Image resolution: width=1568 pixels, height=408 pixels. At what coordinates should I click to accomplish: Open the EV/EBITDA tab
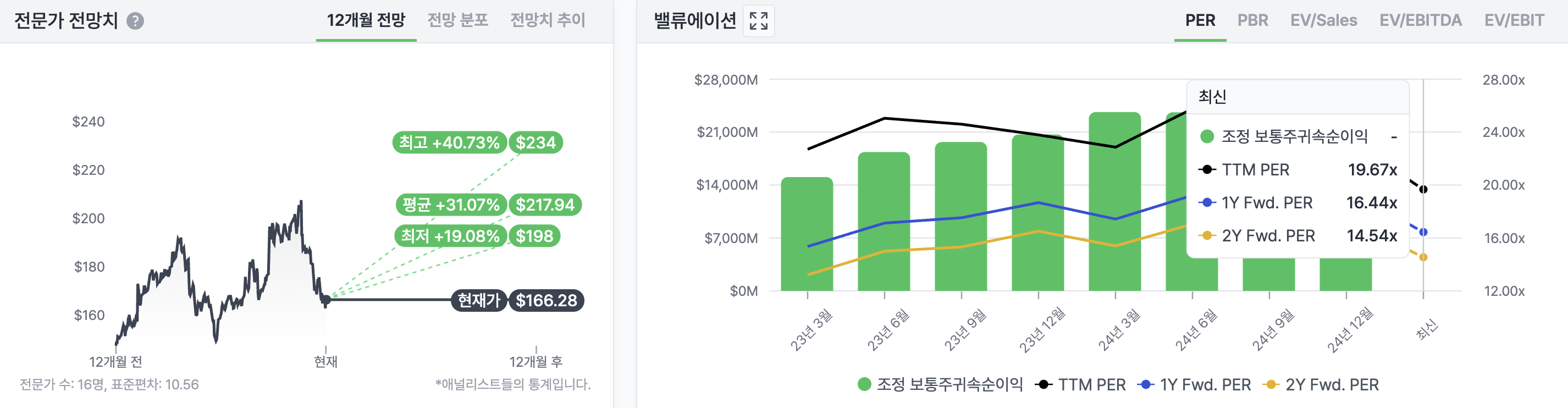[1420, 21]
